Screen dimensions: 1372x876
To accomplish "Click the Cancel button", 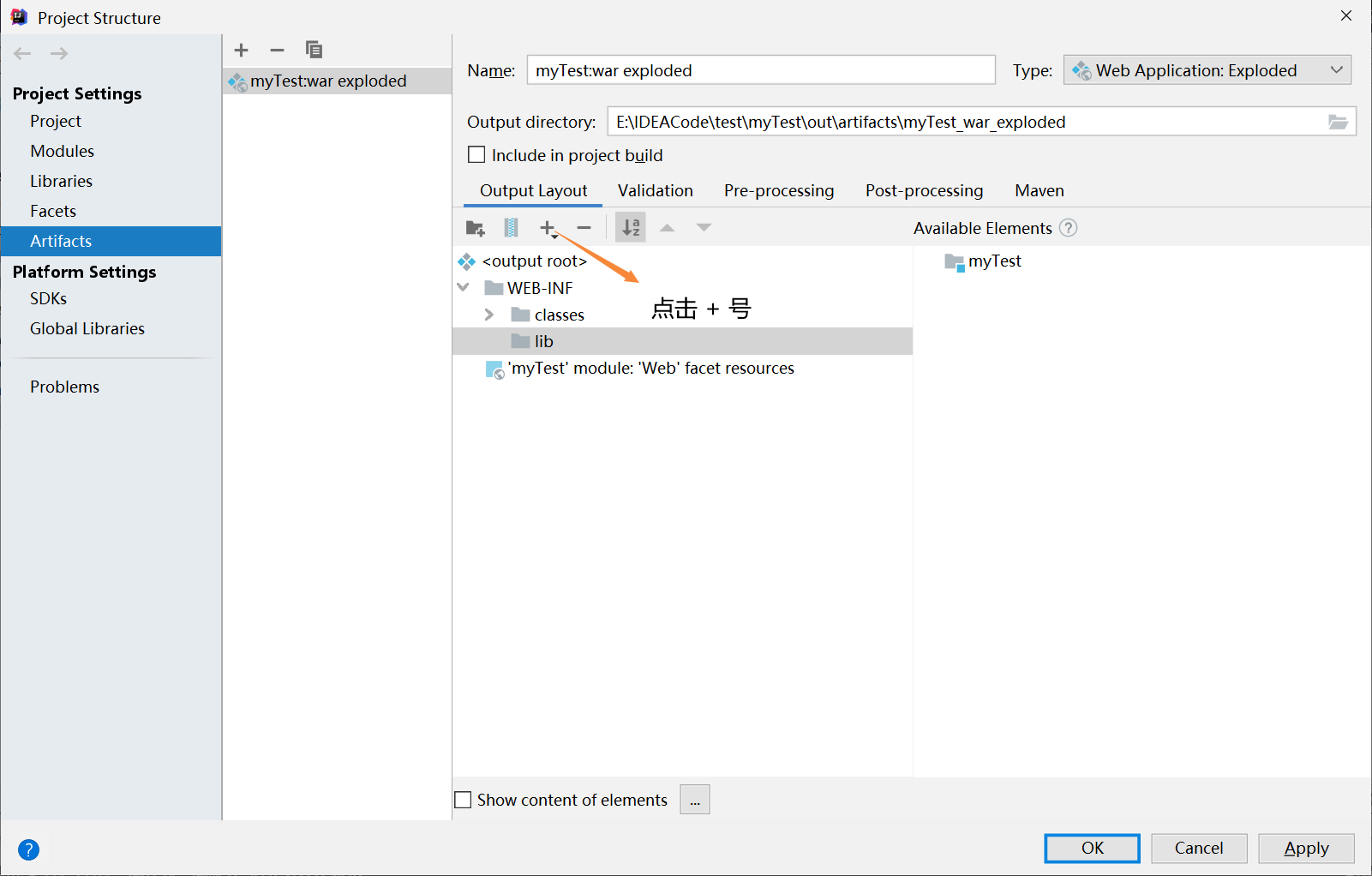I will point(1199,848).
